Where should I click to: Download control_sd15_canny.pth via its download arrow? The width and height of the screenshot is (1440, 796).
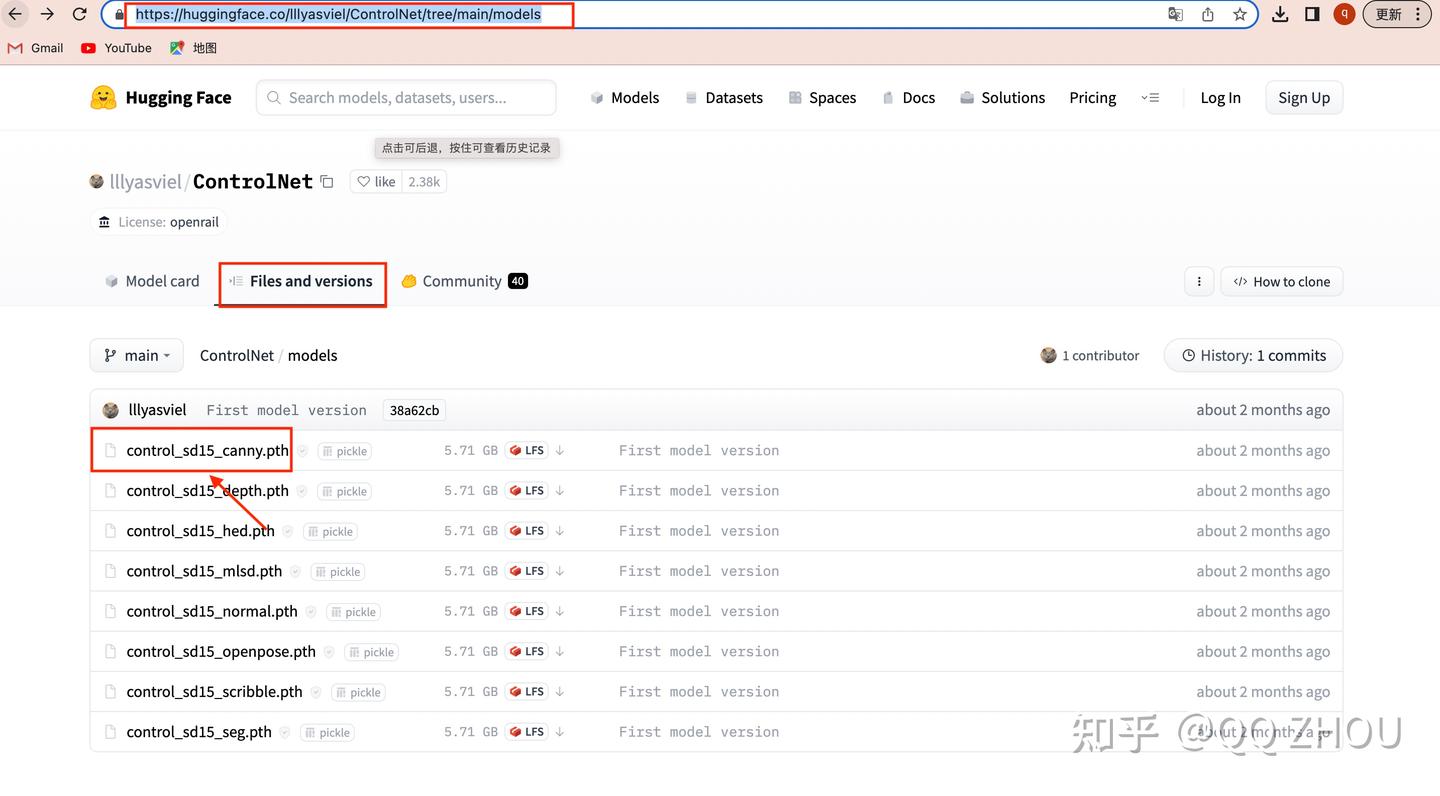coord(559,450)
